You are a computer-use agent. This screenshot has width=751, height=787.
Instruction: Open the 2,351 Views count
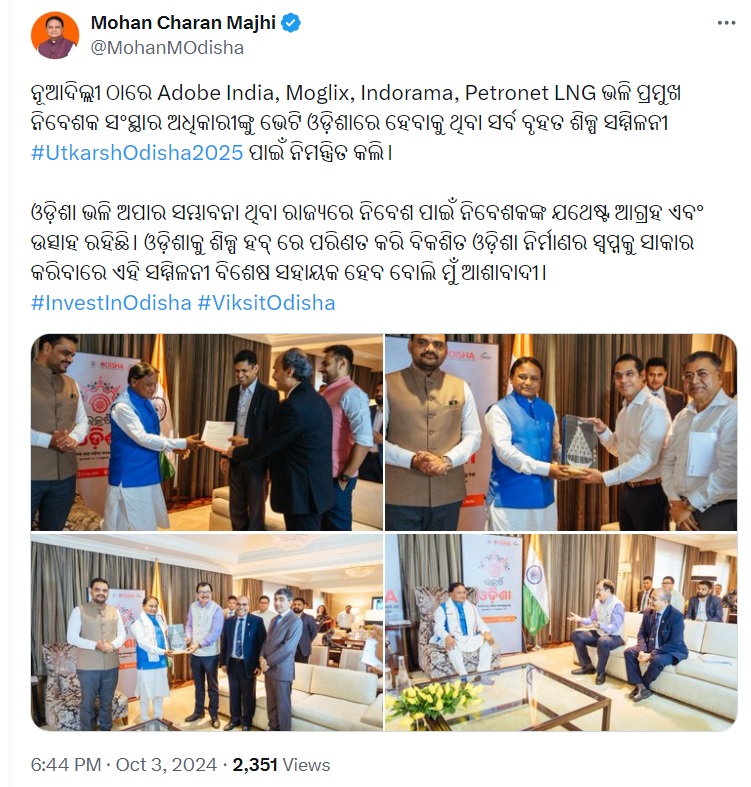click(x=281, y=764)
